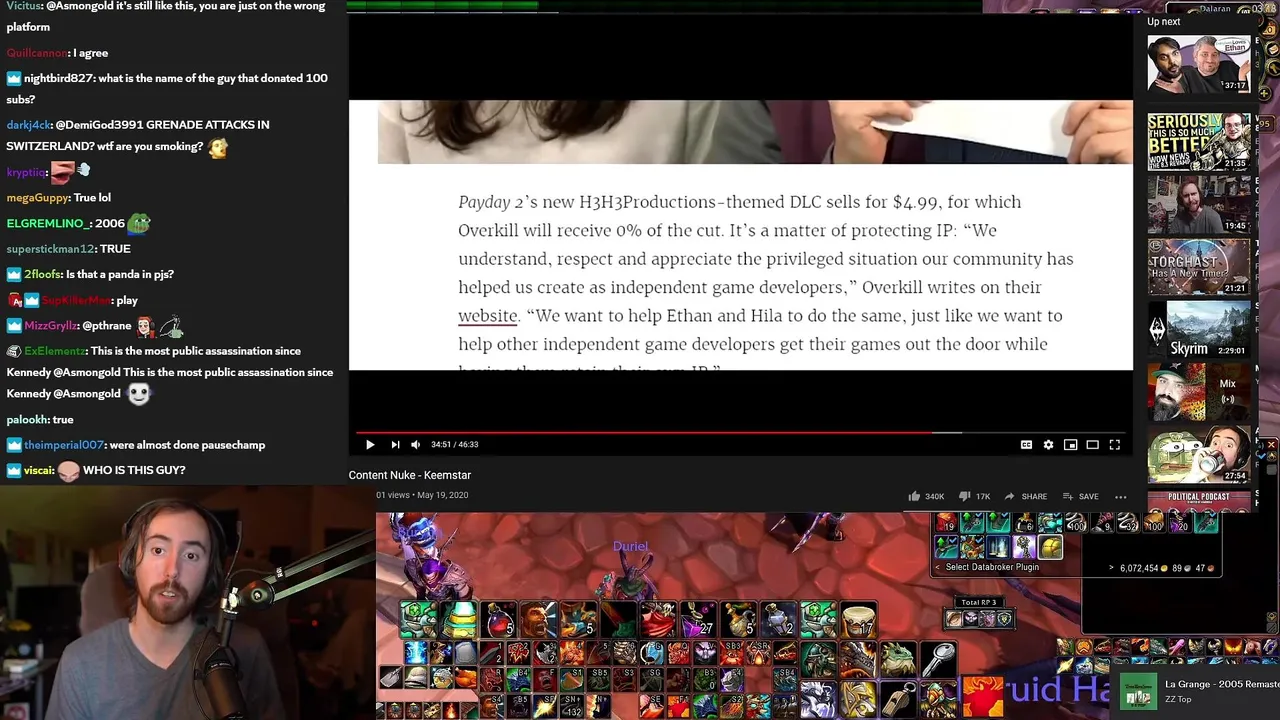Click the 'Up next' heading

(1163, 22)
